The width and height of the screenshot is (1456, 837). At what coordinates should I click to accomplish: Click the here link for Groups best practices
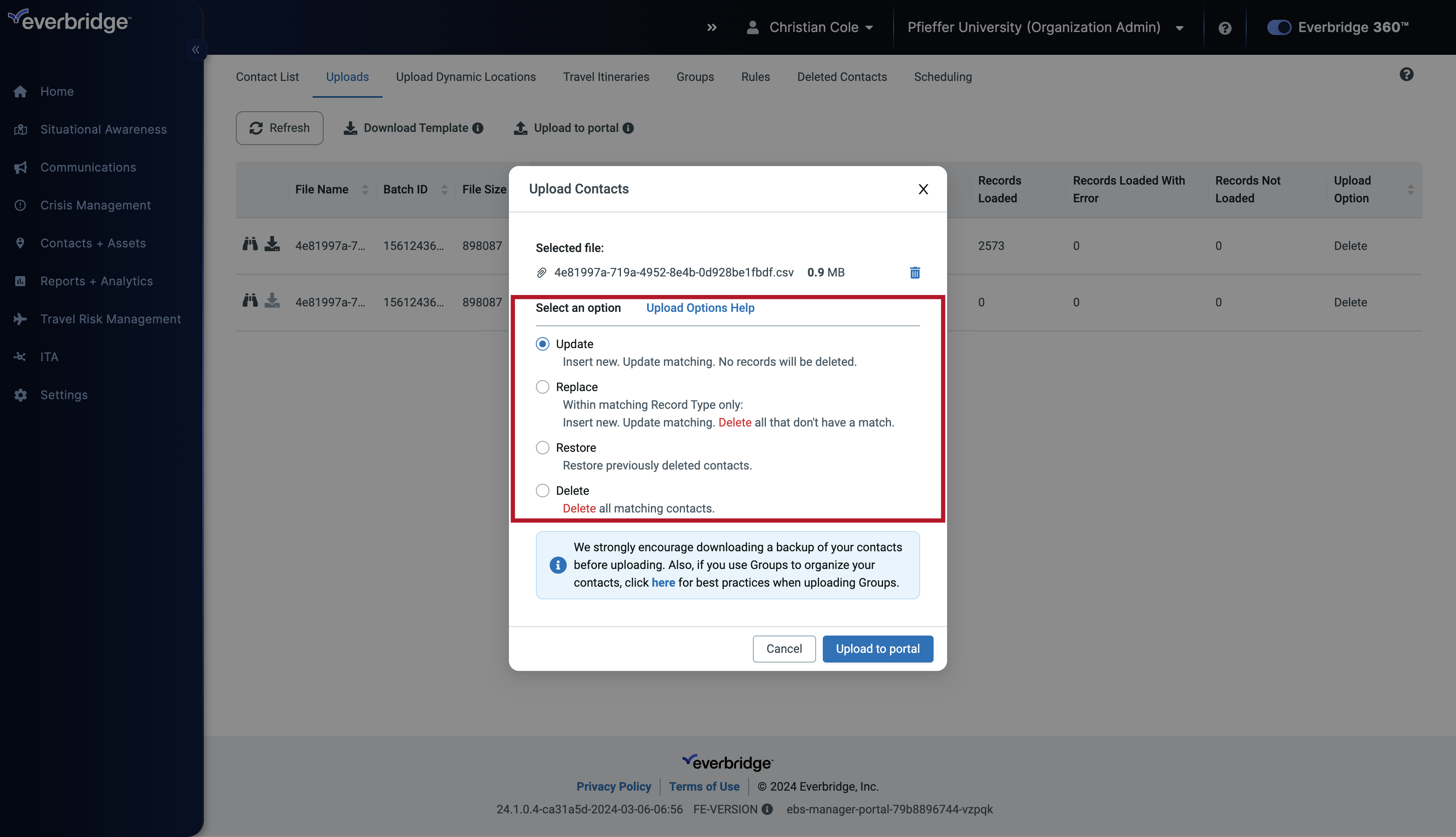(663, 582)
